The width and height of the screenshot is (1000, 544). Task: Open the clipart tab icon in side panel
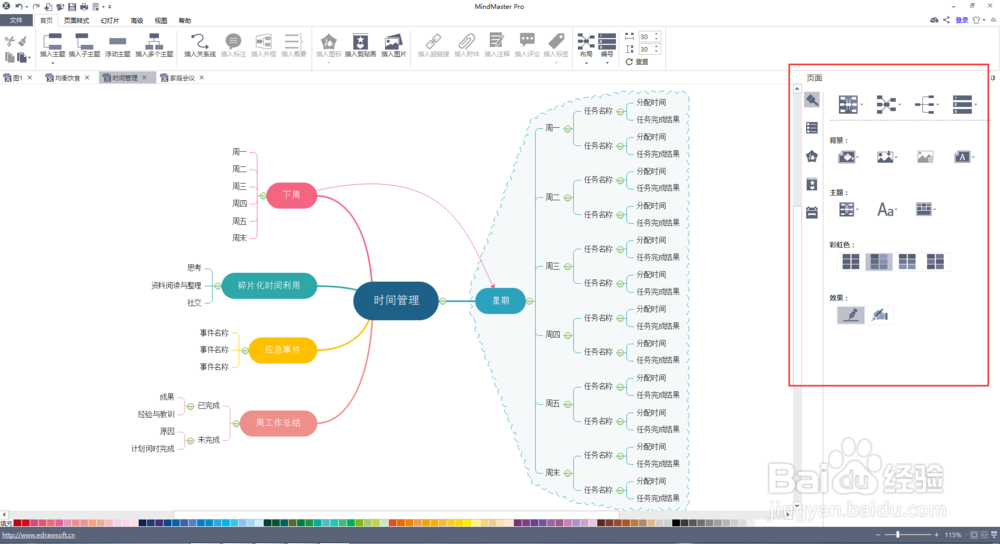click(812, 184)
